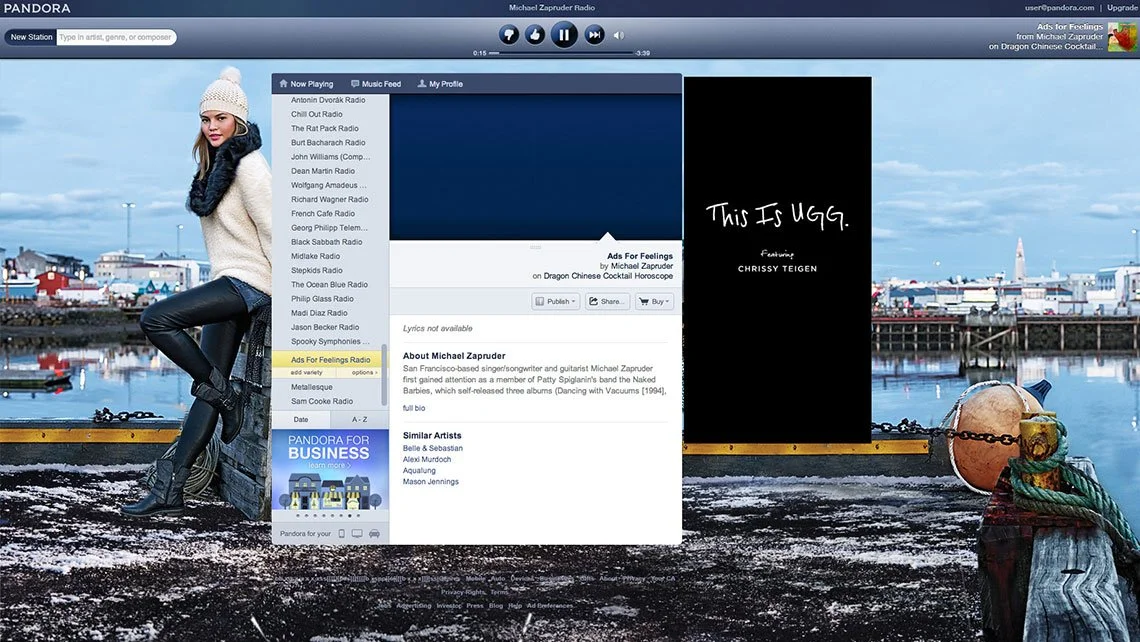Viewport: 1140px width, 642px height.
Task: Click the thumbs up button
Action: click(535, 35)
